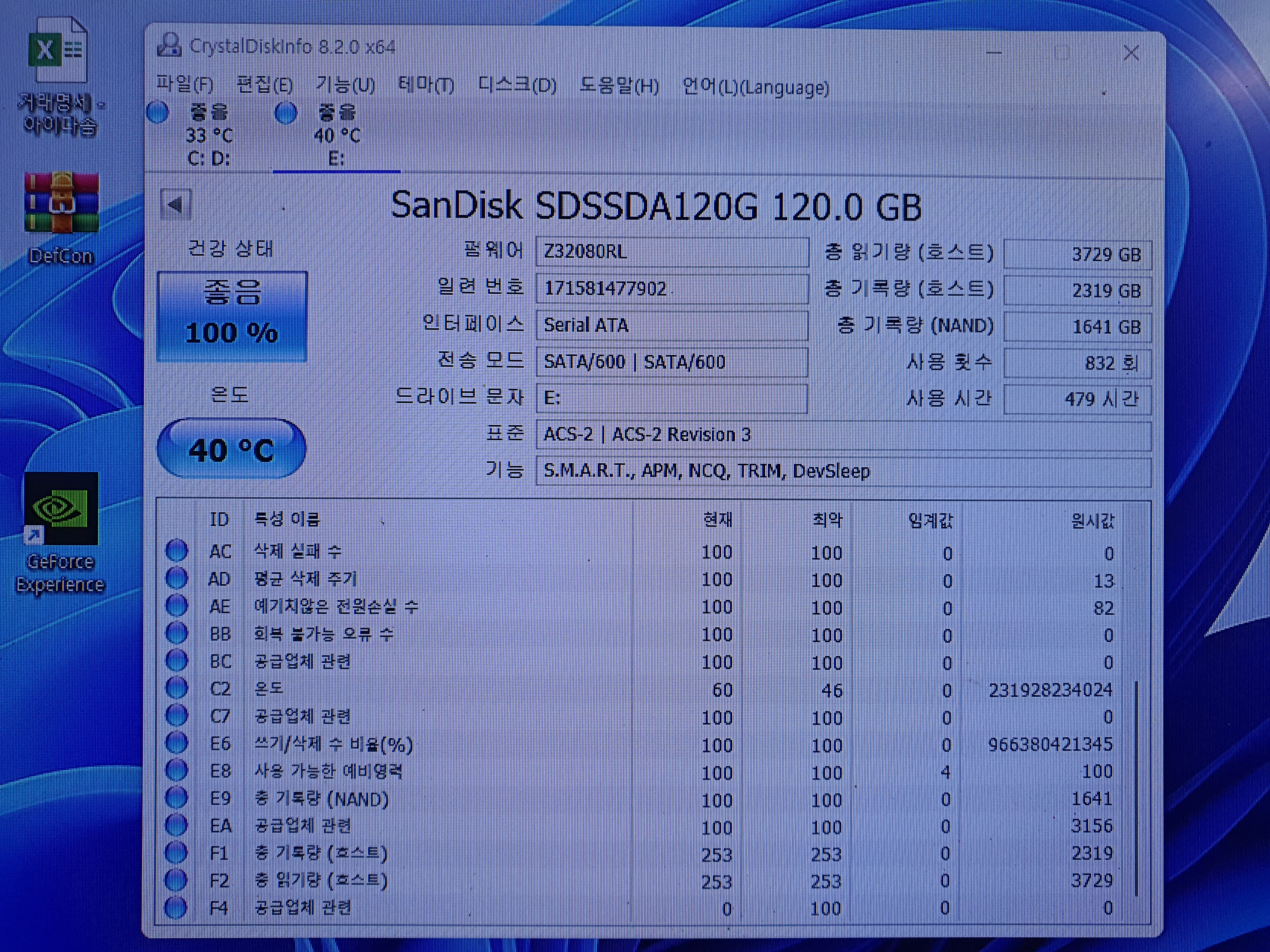Click the SMART list vertical scrollbar
This screenshot has height=952, width=1270.
pyautogui.click(x=1137, y=789)
